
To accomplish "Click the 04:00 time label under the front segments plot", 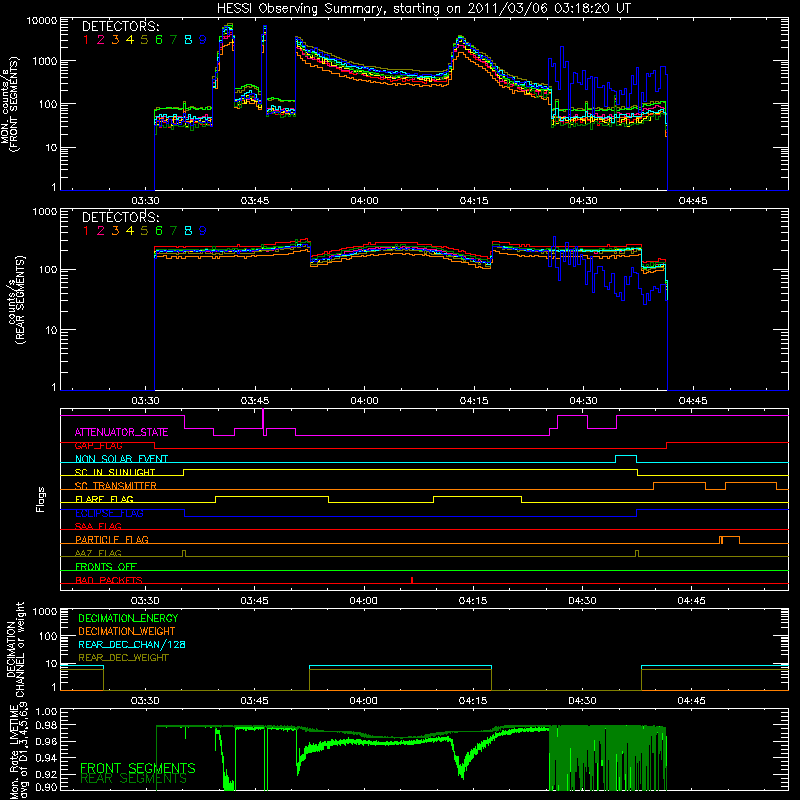I will [x=364, y=201].
